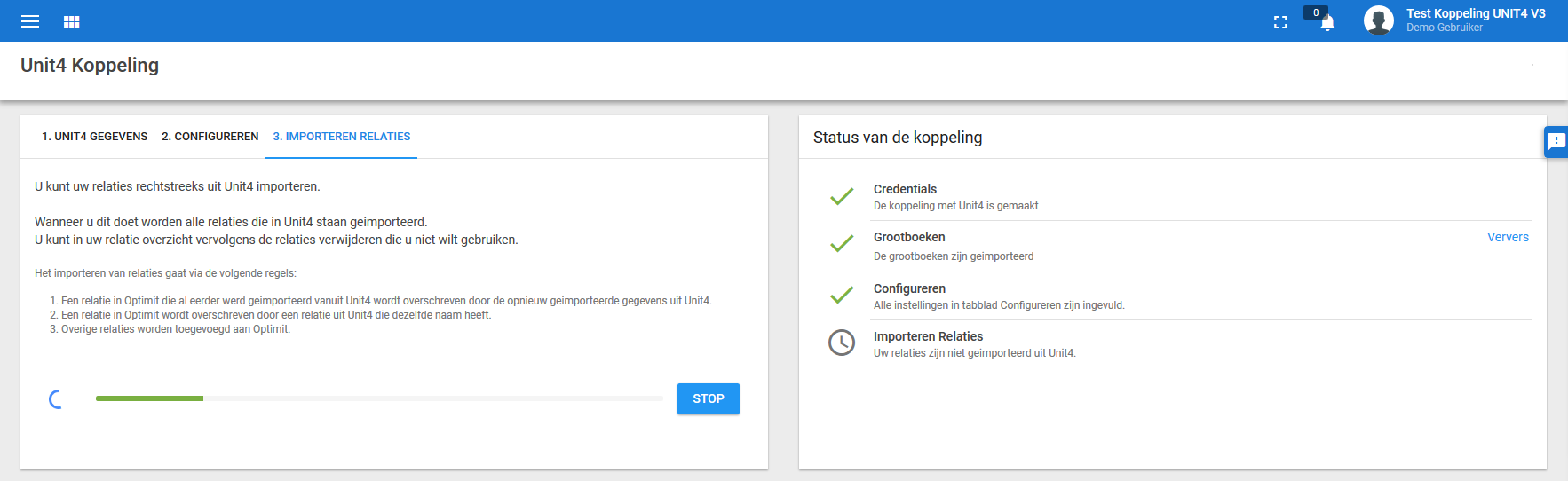Toggle fullscreen mode icon
Viewport: 1568px width, 481px height.
(x=1280, y=22)
